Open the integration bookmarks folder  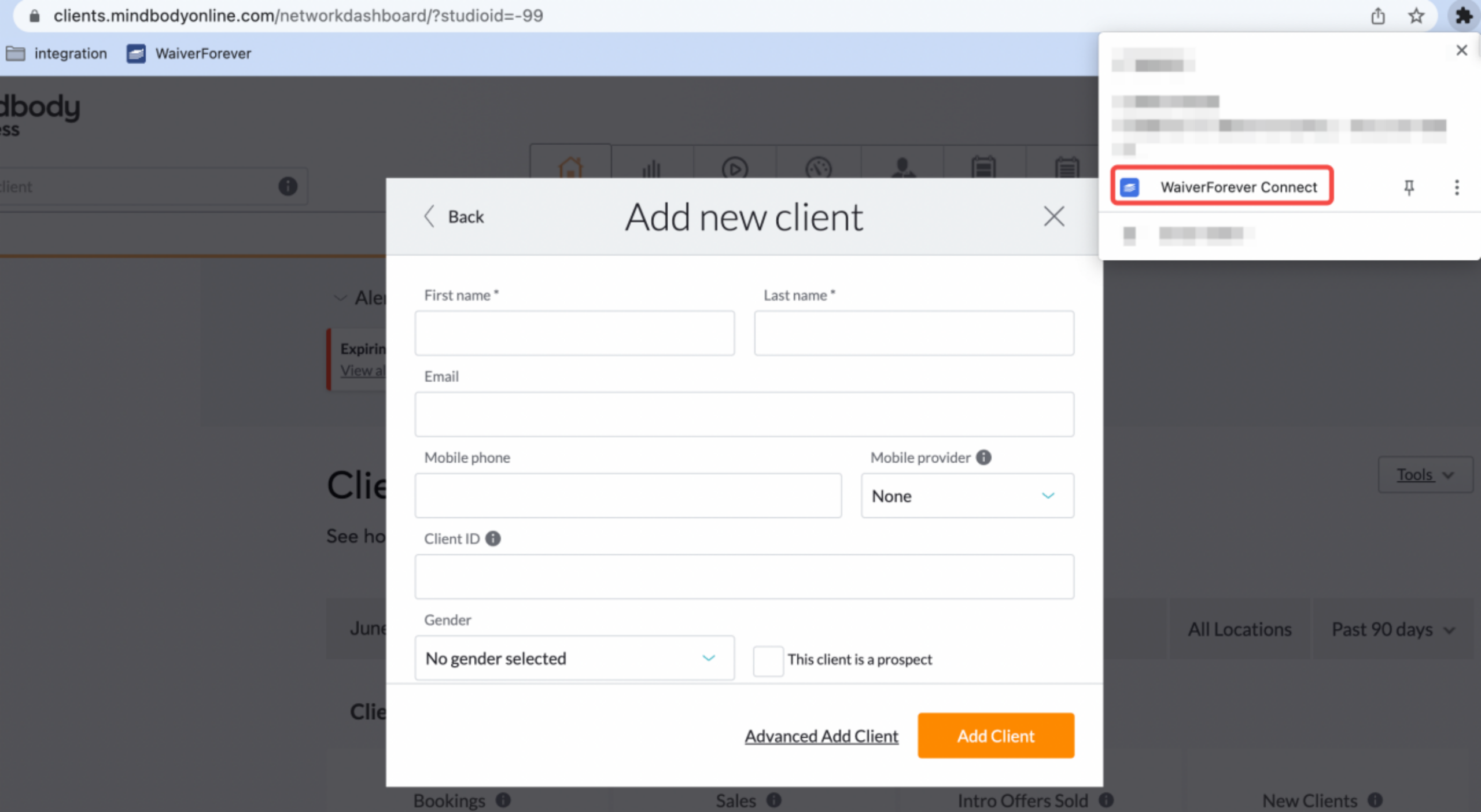(x=57, y=54)
